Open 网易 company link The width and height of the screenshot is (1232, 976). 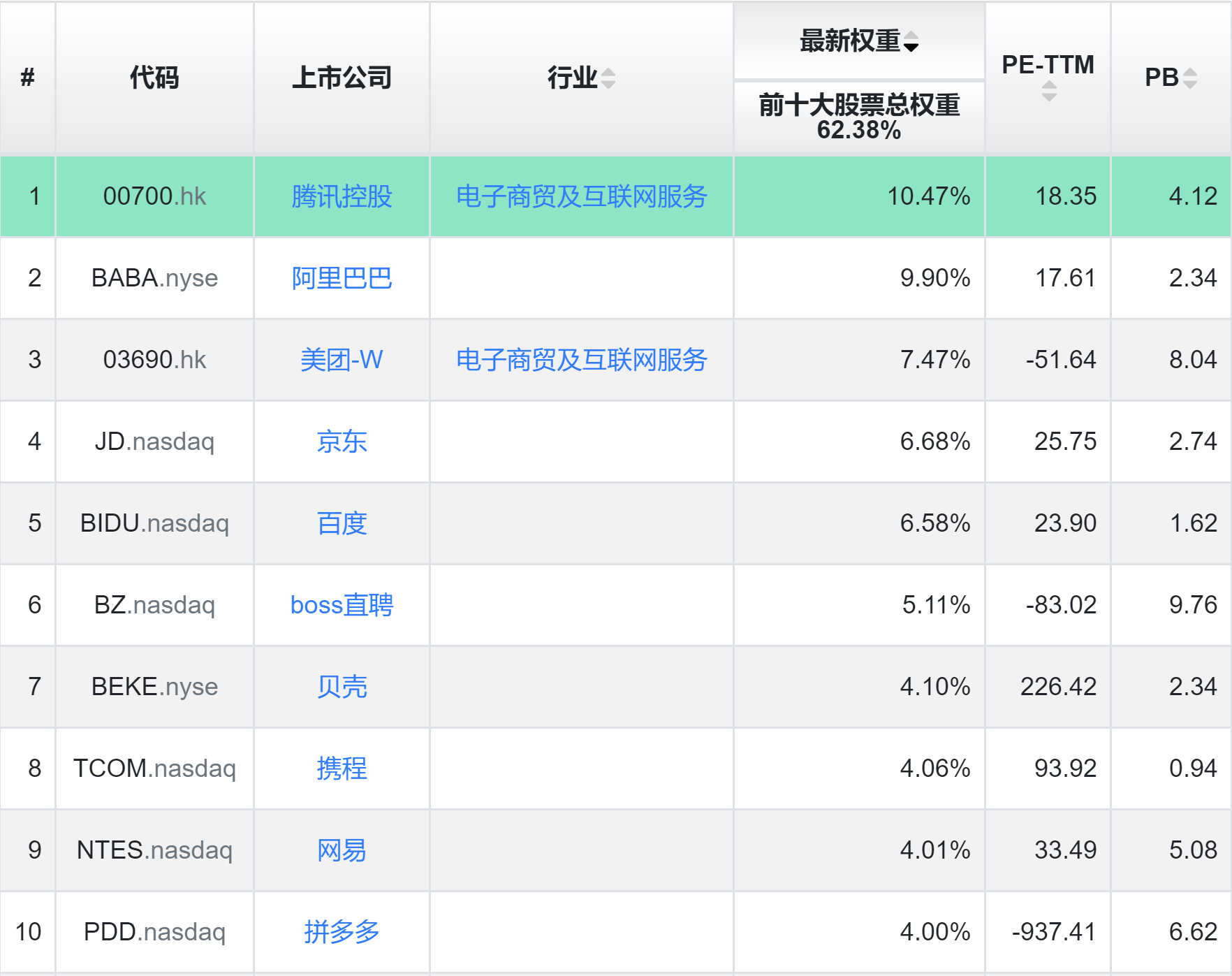(342, 850)
